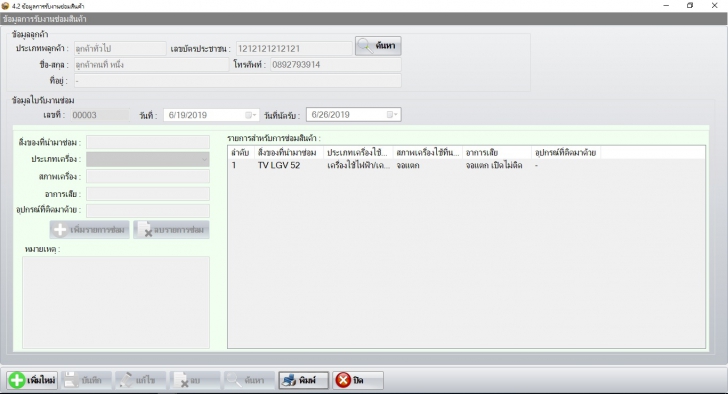Open the appointment date picker 6/26/2019
Image resolution: width=728 pixels, height=394 pixels.
[x=393, y=115]
